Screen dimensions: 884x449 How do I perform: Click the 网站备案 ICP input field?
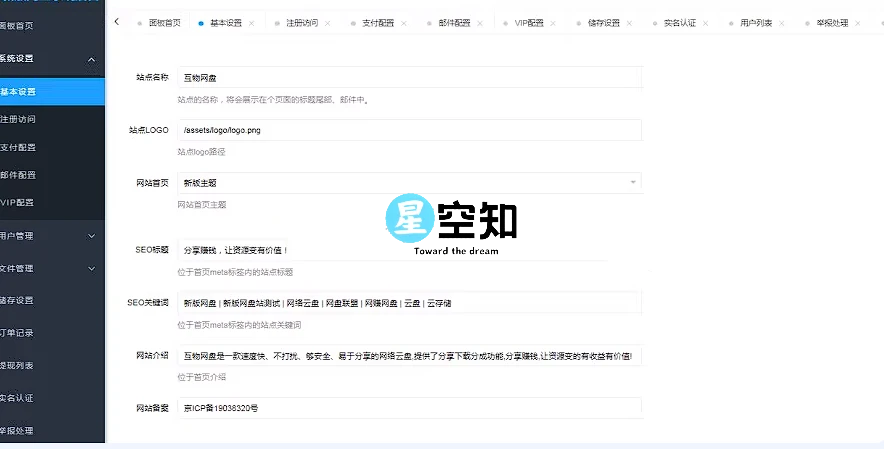pyautogui.click(x=409, y=408)
